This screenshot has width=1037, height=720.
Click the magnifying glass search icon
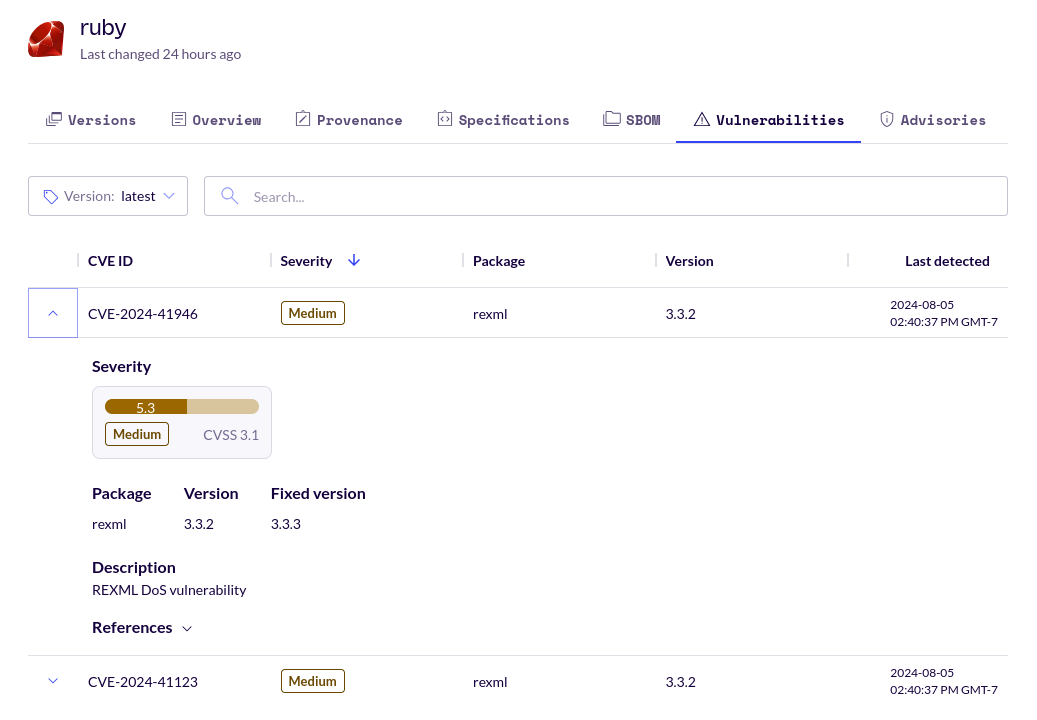pos(229,195)
